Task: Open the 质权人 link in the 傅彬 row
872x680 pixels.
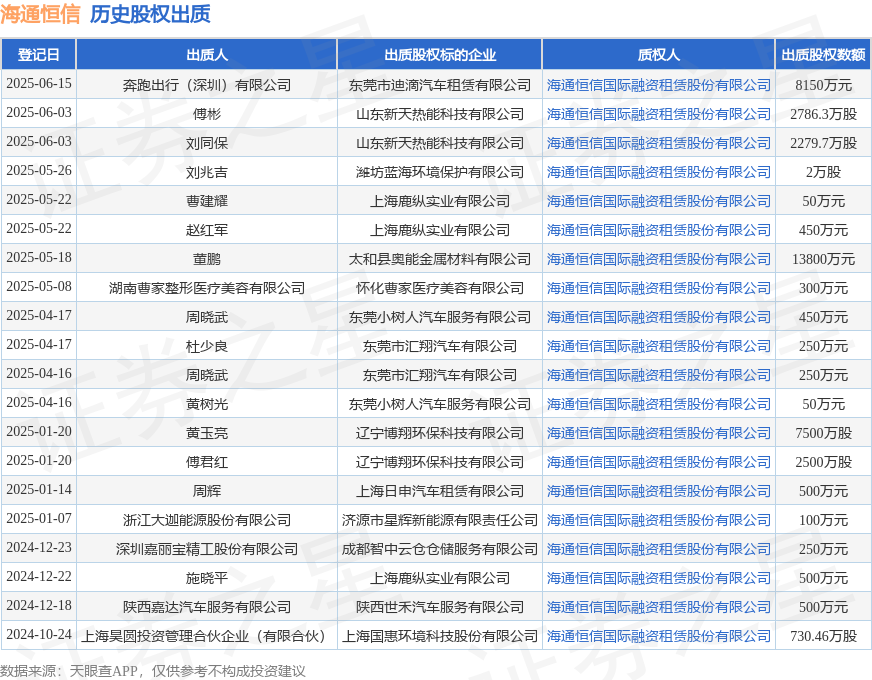Action: [658, 114]
